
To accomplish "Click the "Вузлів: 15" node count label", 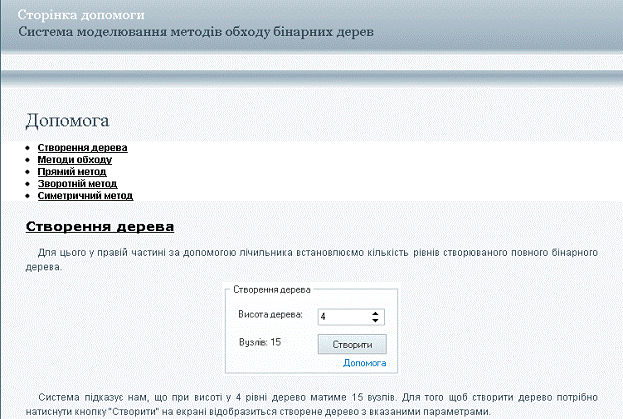I will coord(260,343).
